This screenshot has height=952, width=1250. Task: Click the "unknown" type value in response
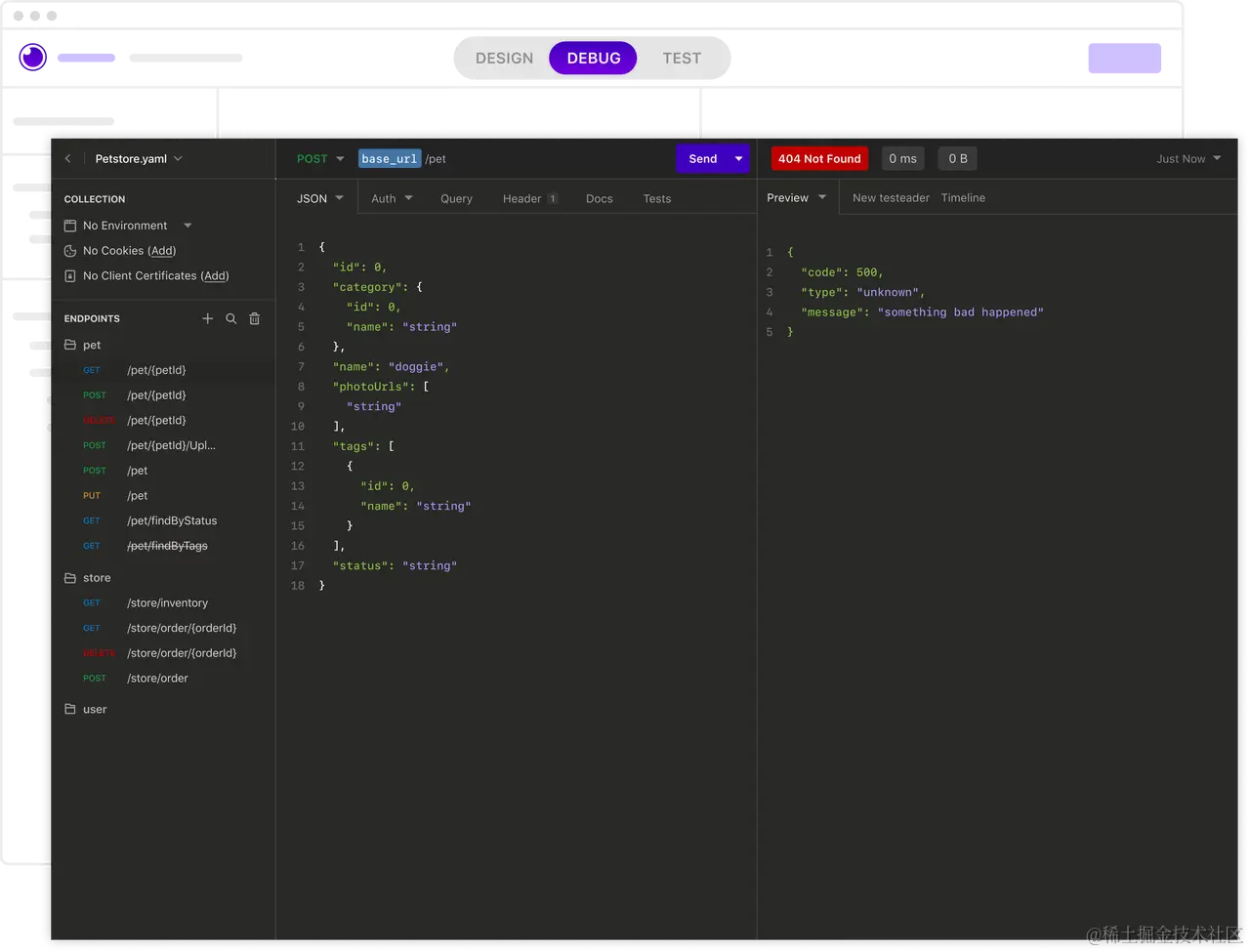point(888,292)
